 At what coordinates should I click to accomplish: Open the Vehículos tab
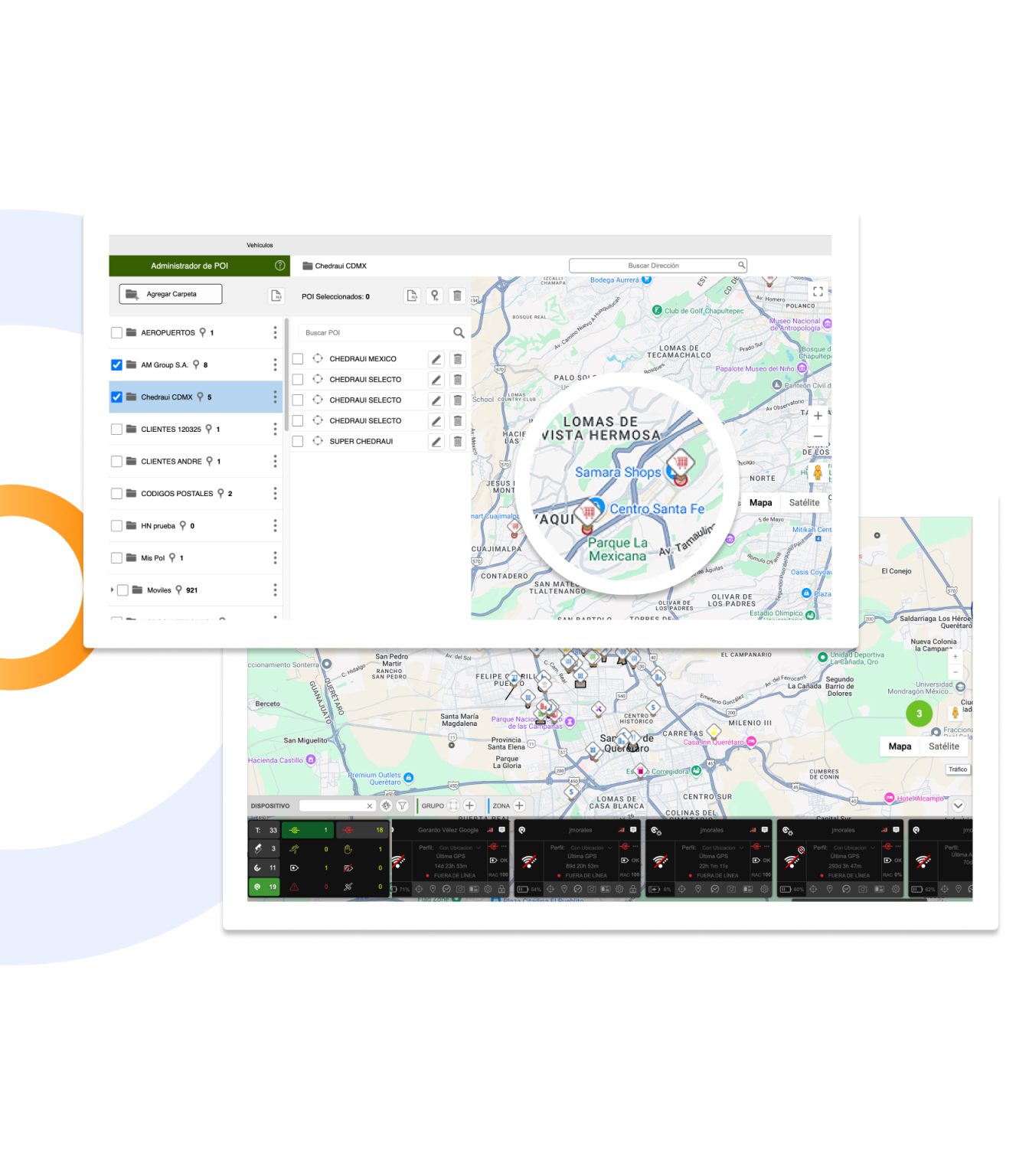[x=260, y=245]
